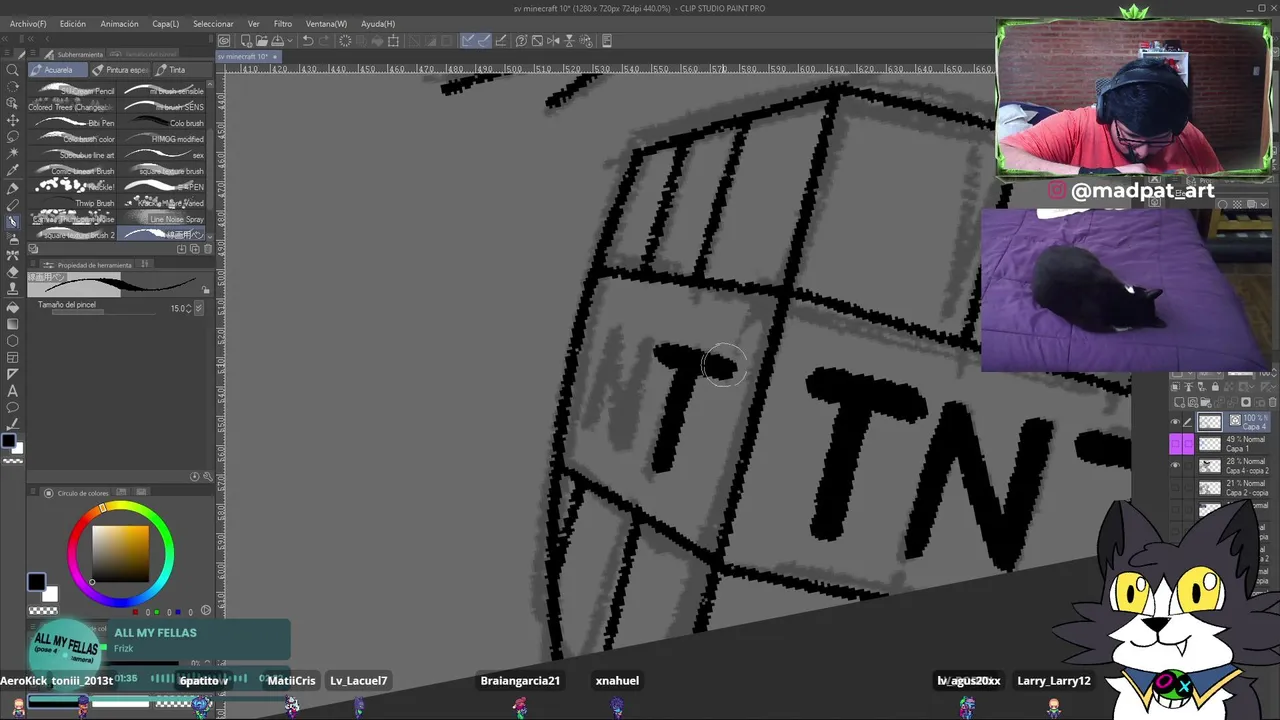Select the Zoom magnifier tool

click(13, 70)
